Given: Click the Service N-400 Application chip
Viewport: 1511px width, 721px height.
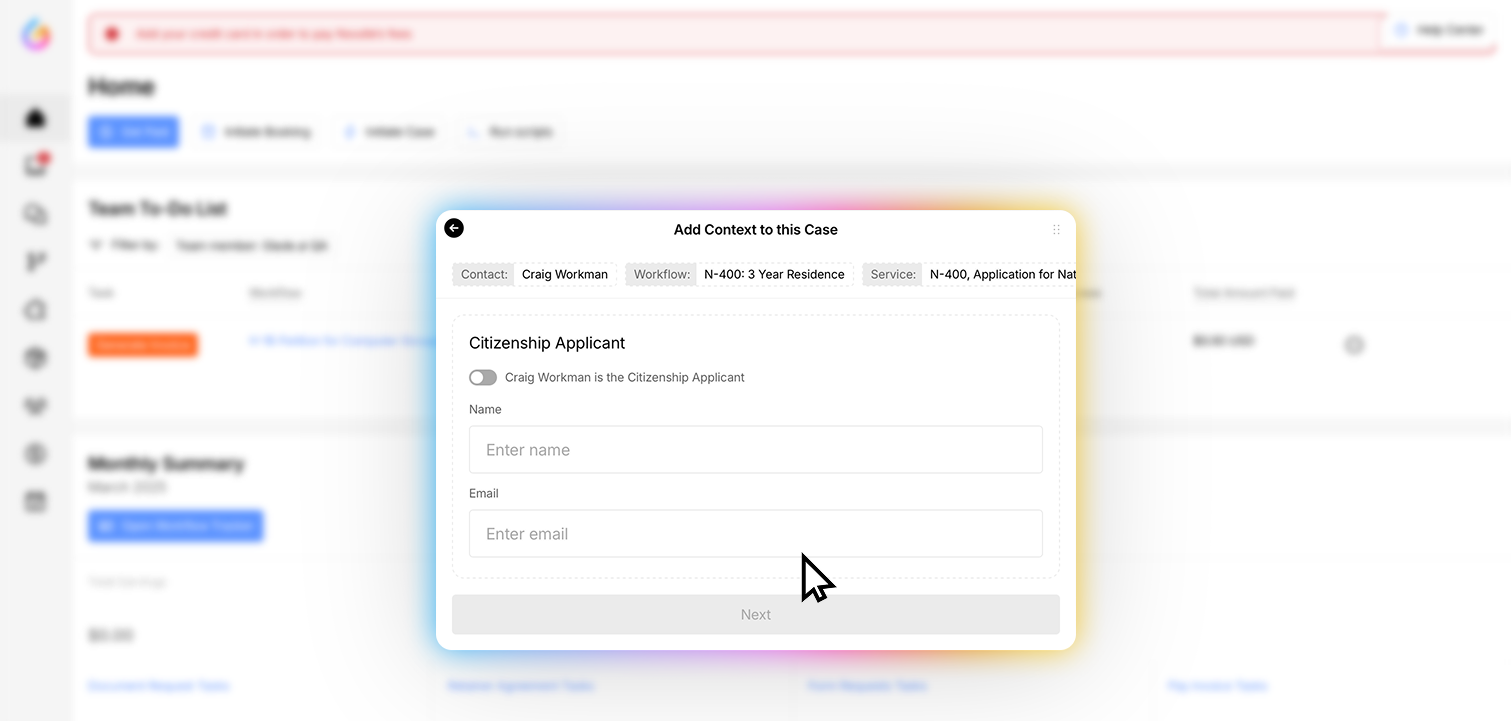Looking at the screenshot, I should [970, 274].
